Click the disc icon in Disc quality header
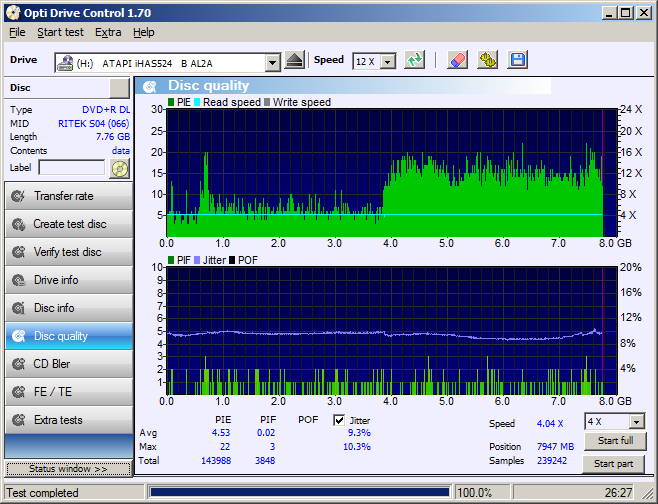The height and width of the screenshot is (504, 658). tap(149, 86)
